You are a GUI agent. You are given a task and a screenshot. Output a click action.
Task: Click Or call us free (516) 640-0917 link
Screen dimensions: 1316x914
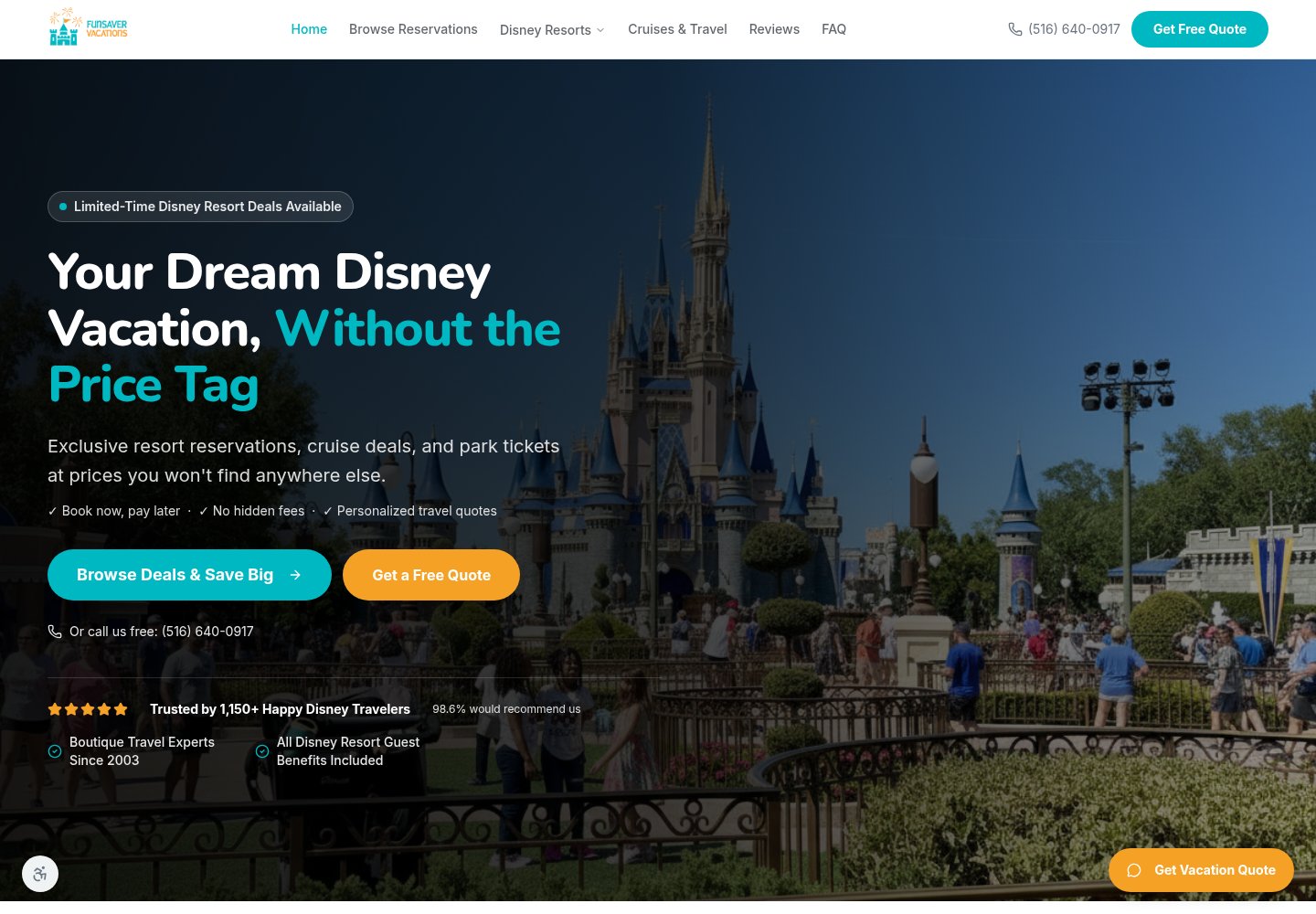151,632
